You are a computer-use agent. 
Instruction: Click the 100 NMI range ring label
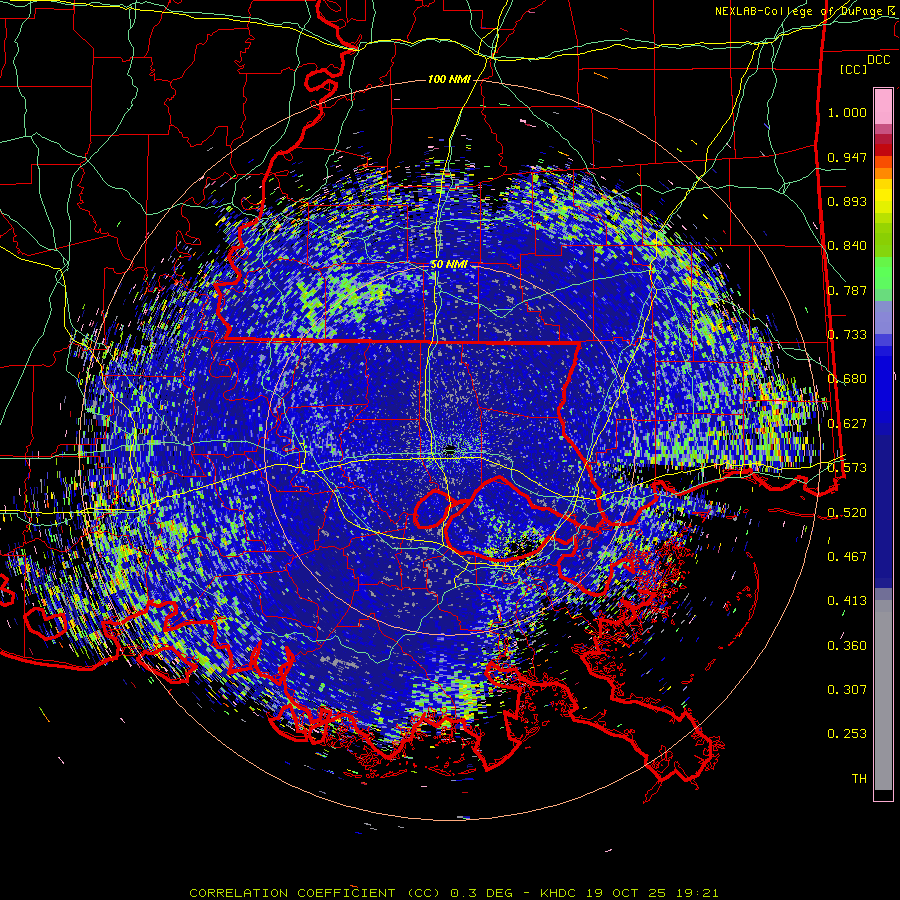click(449, 79)
